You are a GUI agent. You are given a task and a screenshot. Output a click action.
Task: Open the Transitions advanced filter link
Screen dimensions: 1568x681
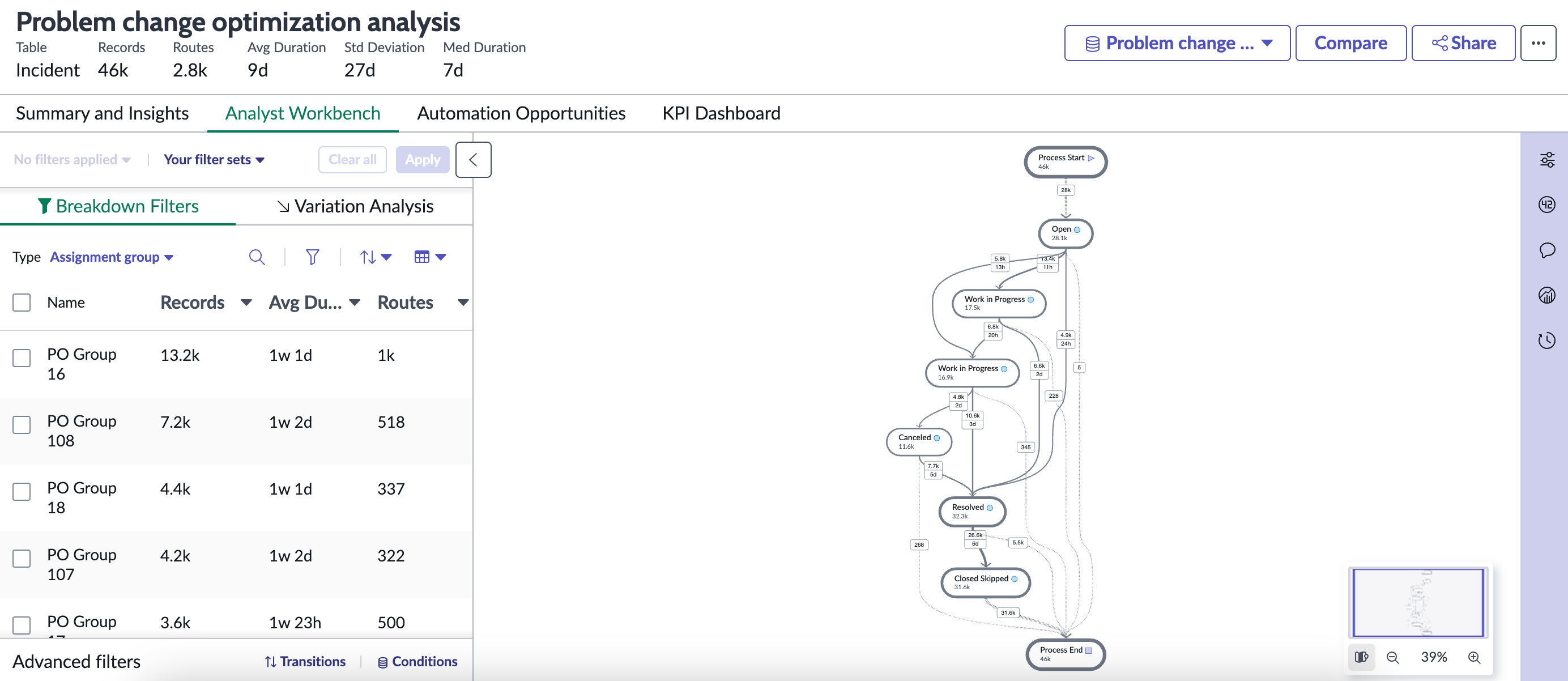point(305,662)
